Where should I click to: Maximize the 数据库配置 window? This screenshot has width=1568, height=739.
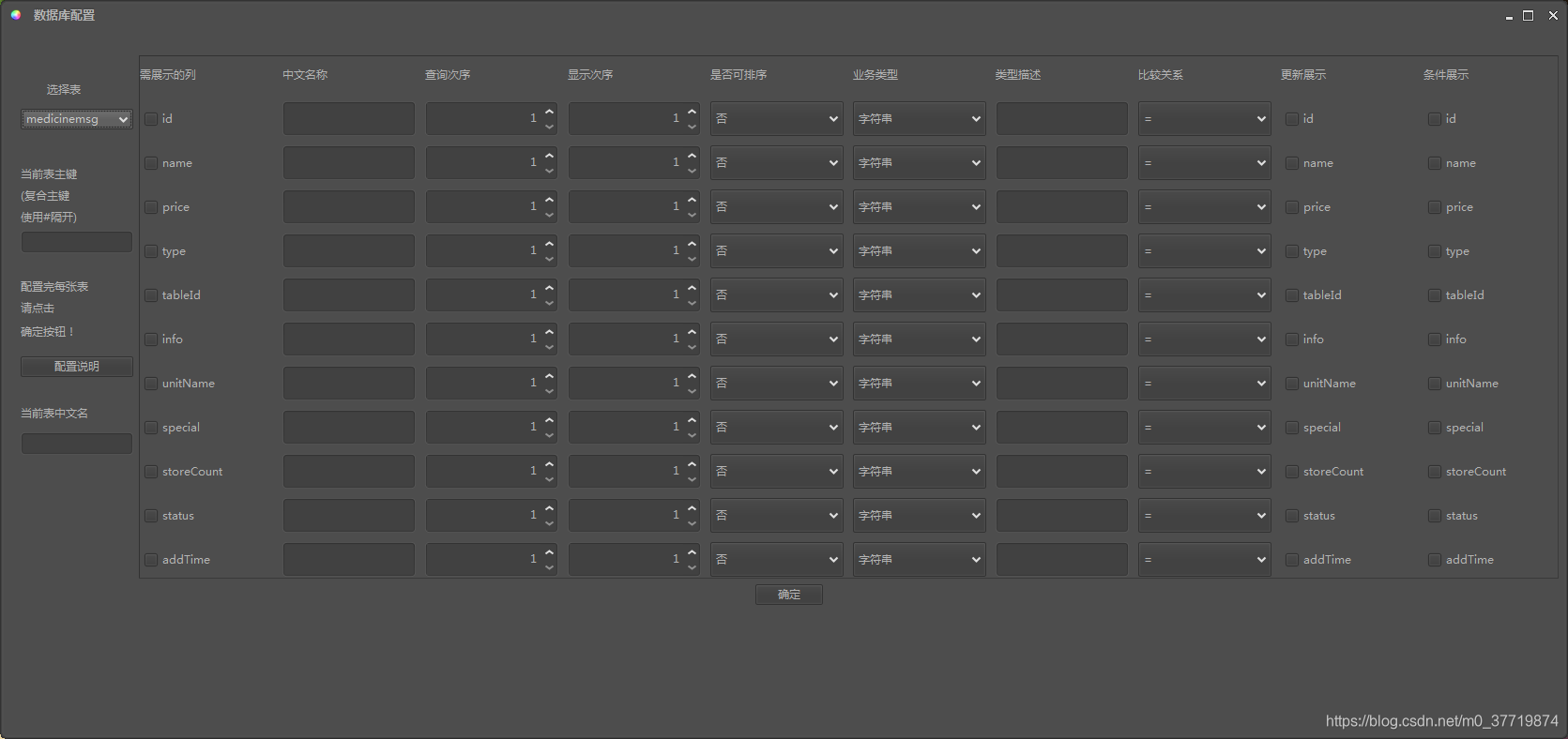1528,16
